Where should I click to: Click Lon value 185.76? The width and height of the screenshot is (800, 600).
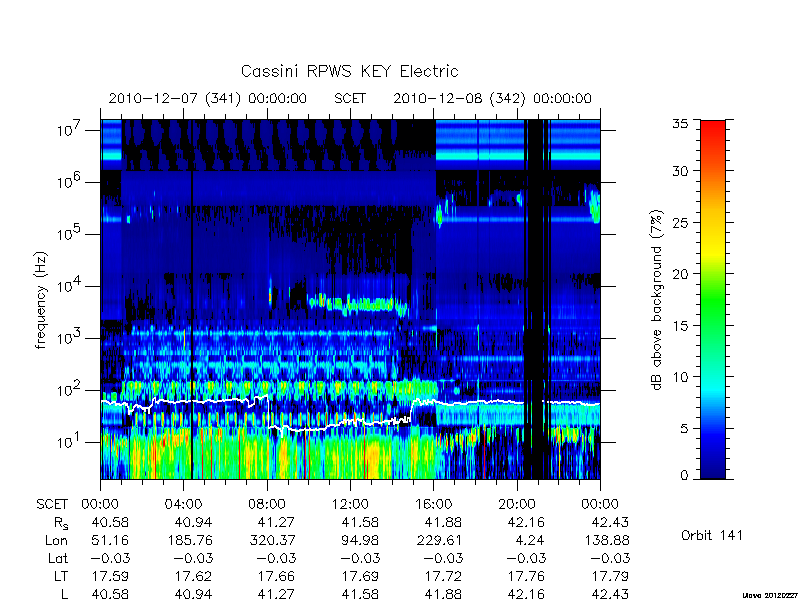coord(190,540)
